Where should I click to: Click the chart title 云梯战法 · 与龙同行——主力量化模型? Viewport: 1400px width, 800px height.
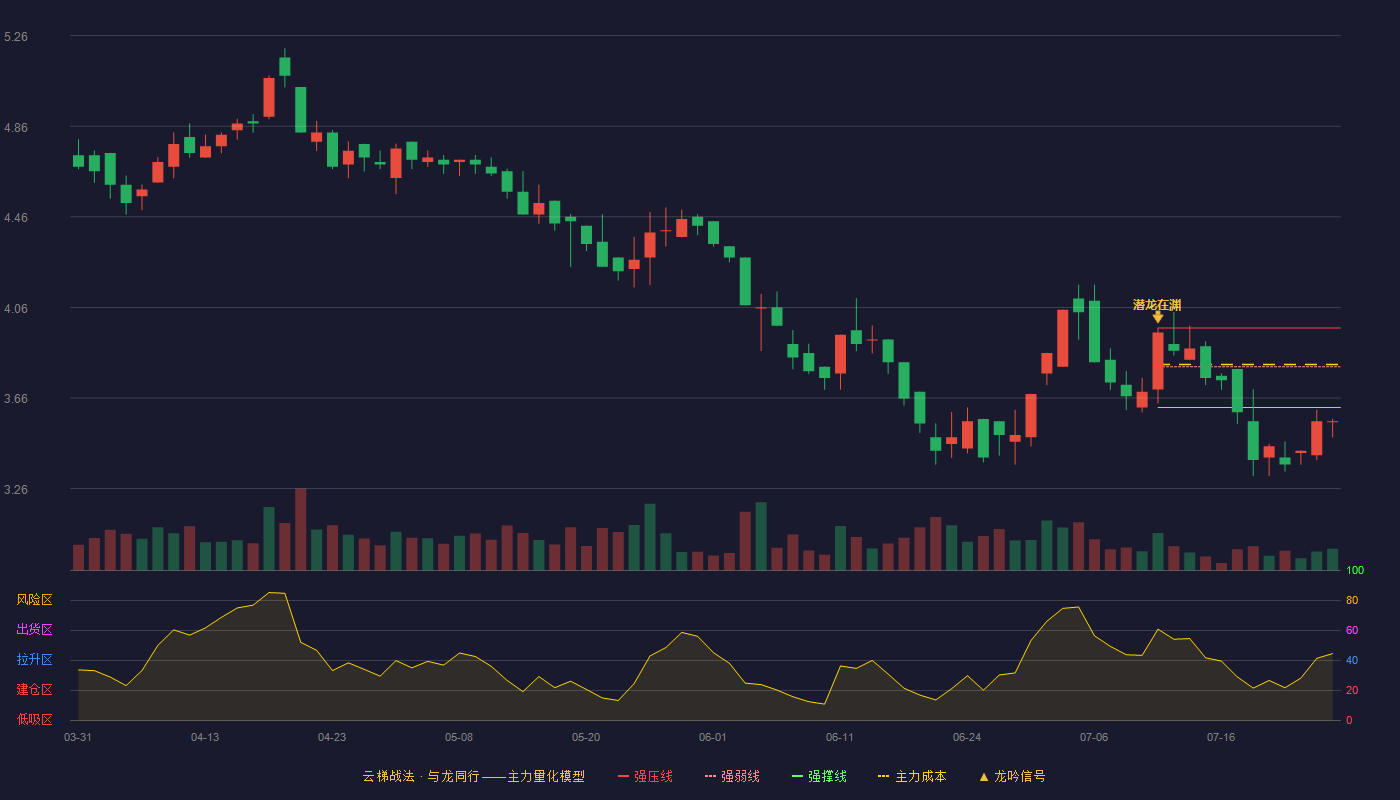[x=473, y=776]
